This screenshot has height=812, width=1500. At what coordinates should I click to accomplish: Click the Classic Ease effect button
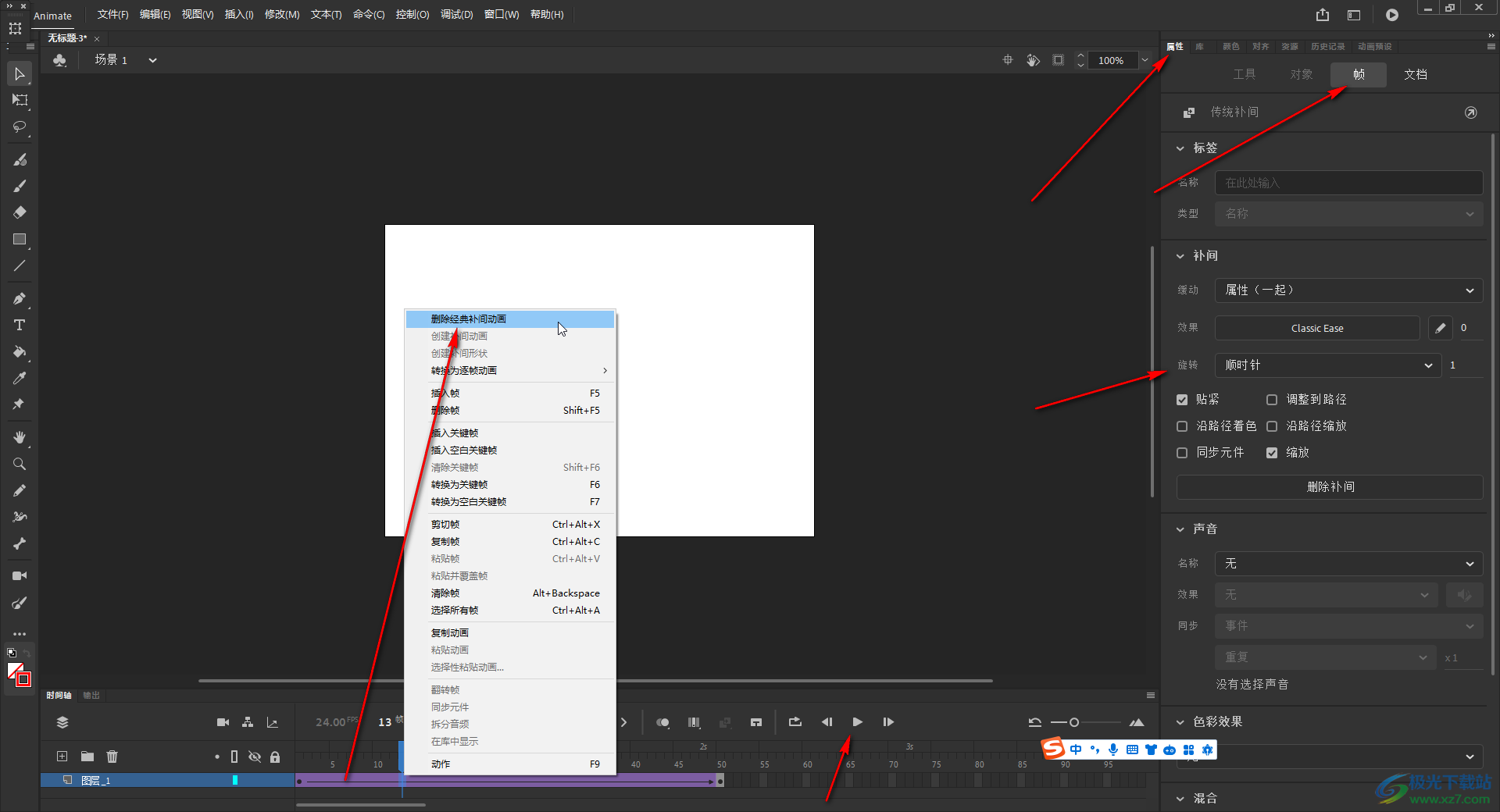(x=1317, y=329)
